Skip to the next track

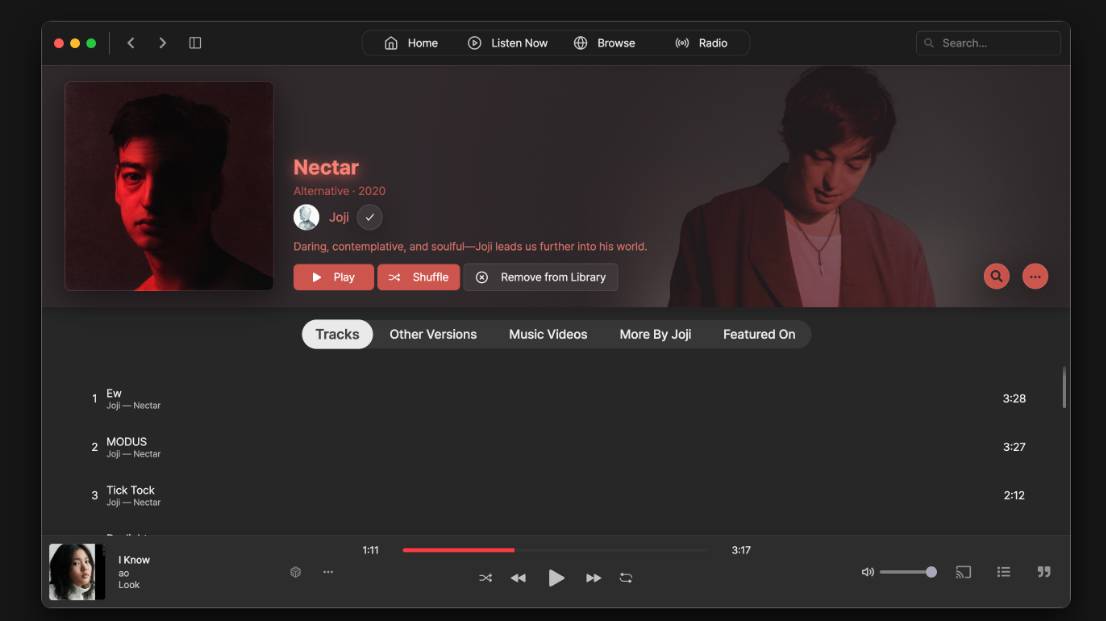tap(593, 578)
